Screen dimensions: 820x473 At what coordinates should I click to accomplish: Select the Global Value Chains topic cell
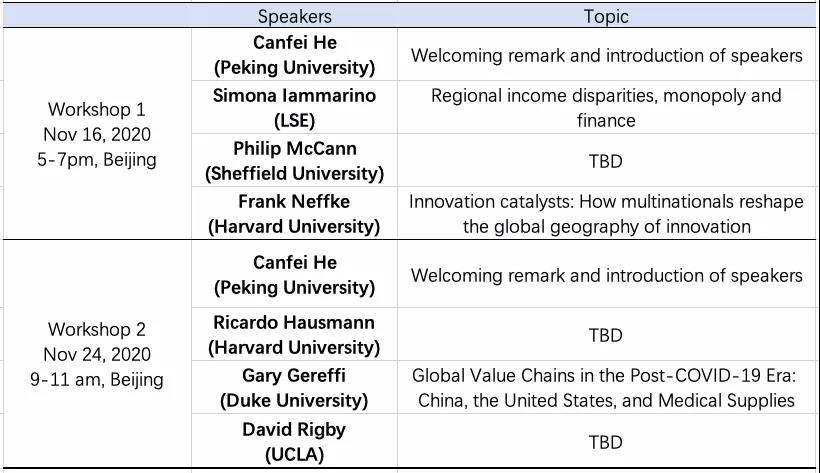(x=606, y=388)
